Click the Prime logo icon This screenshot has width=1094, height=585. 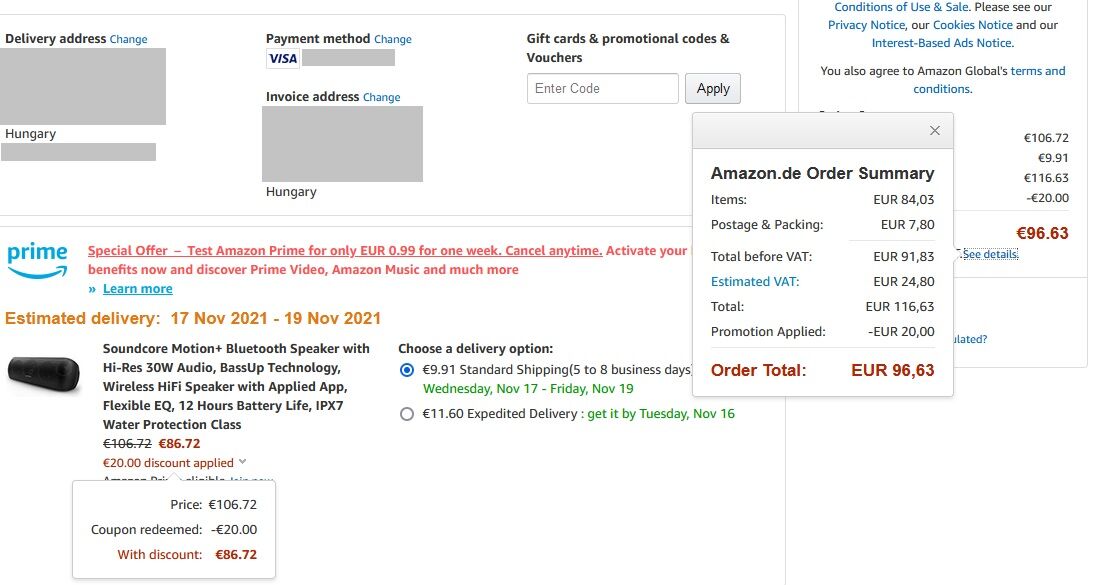[38, 260]
